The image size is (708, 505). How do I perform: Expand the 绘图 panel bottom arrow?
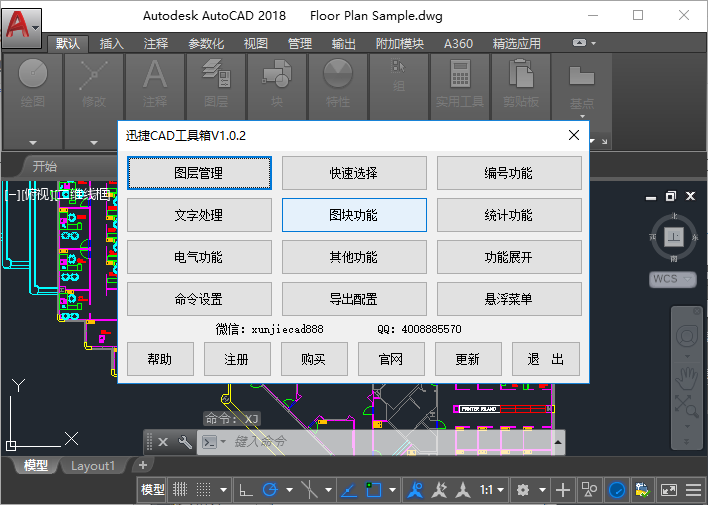(33, 143)
